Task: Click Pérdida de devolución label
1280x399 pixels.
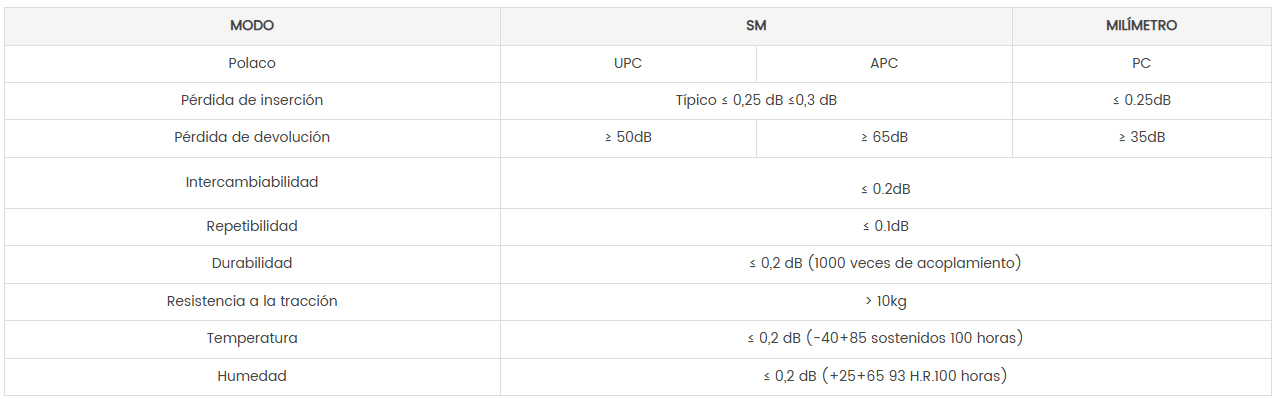Action: (252, 137)
